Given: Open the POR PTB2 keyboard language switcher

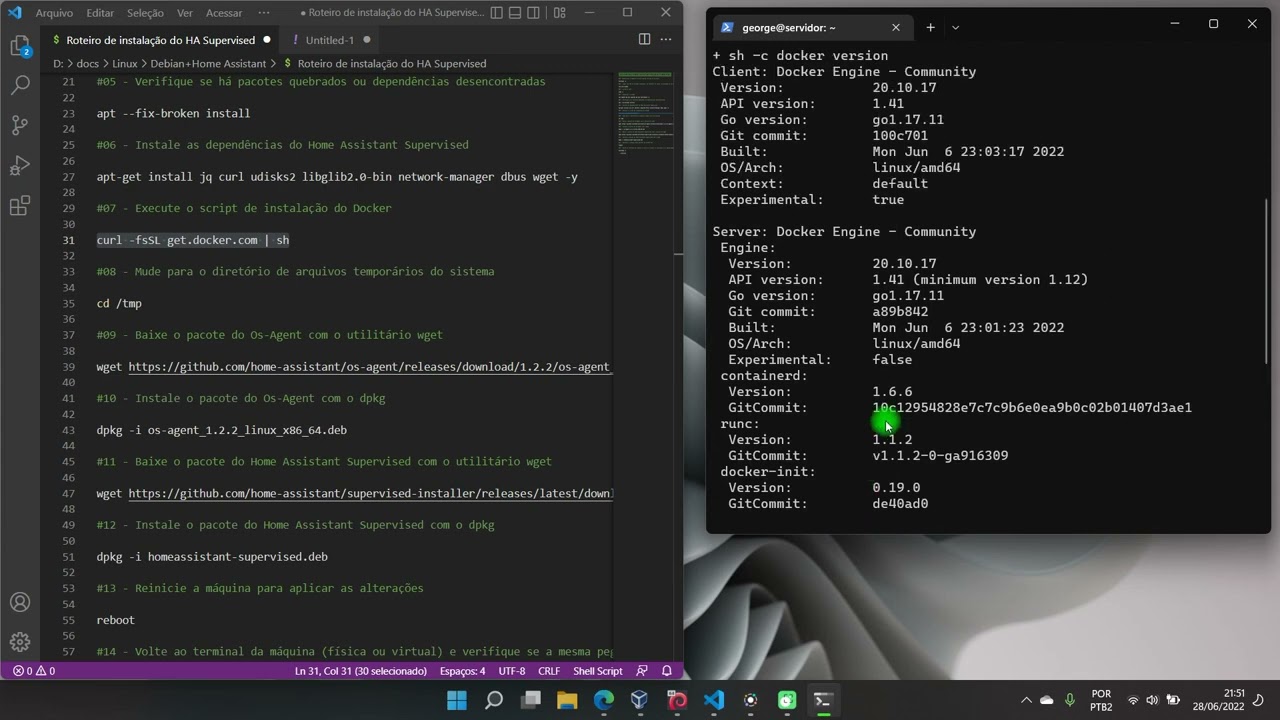Looking at the screenshot, I should pos(1101,700).
